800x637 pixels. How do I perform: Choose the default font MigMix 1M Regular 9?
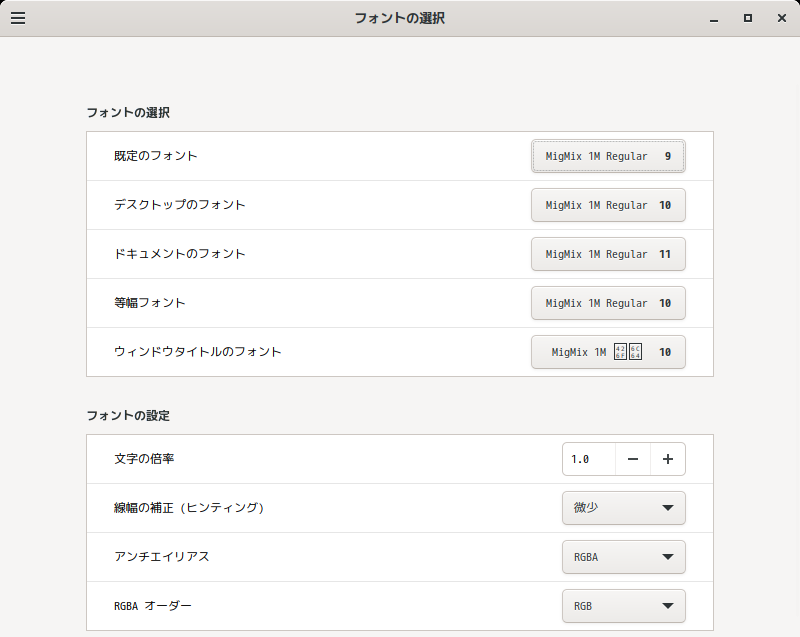click(x=608, y=156)
